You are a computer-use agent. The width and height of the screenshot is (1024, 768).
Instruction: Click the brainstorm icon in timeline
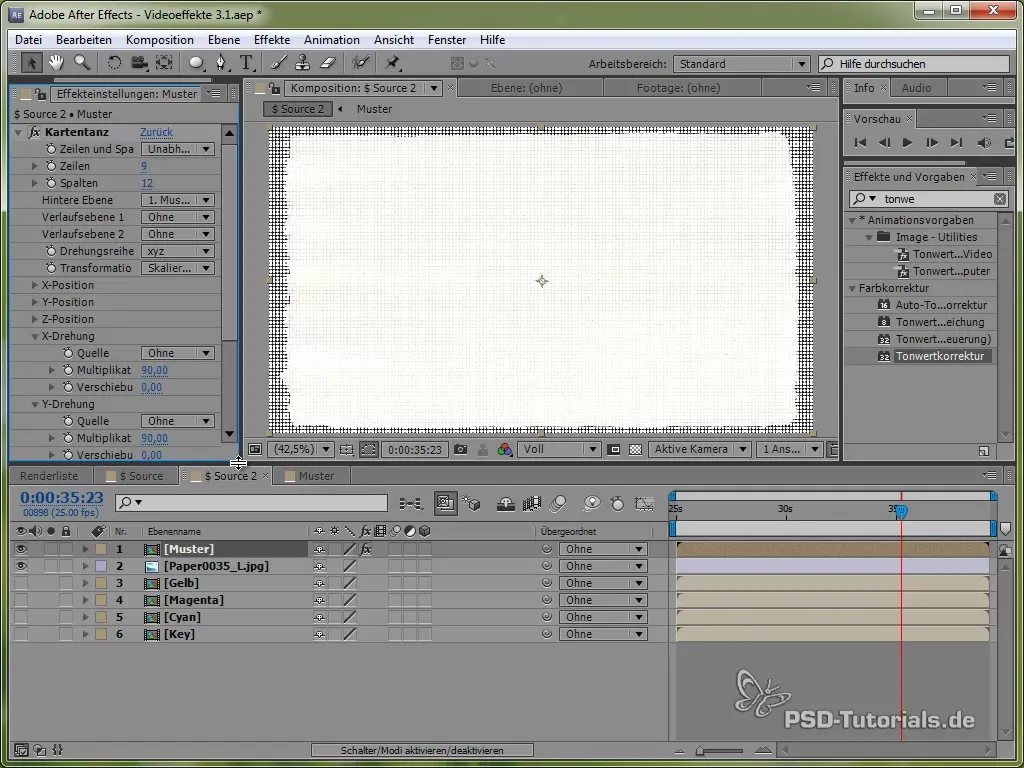592,504
